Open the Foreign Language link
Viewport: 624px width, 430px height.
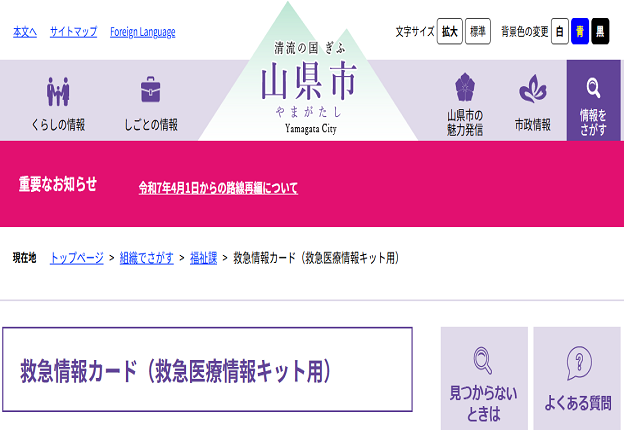(142, 32)
